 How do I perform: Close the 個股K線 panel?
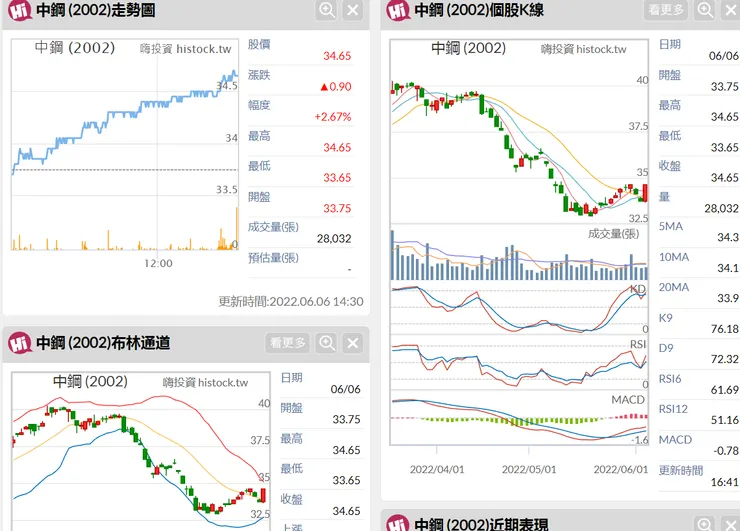[731, 11]
